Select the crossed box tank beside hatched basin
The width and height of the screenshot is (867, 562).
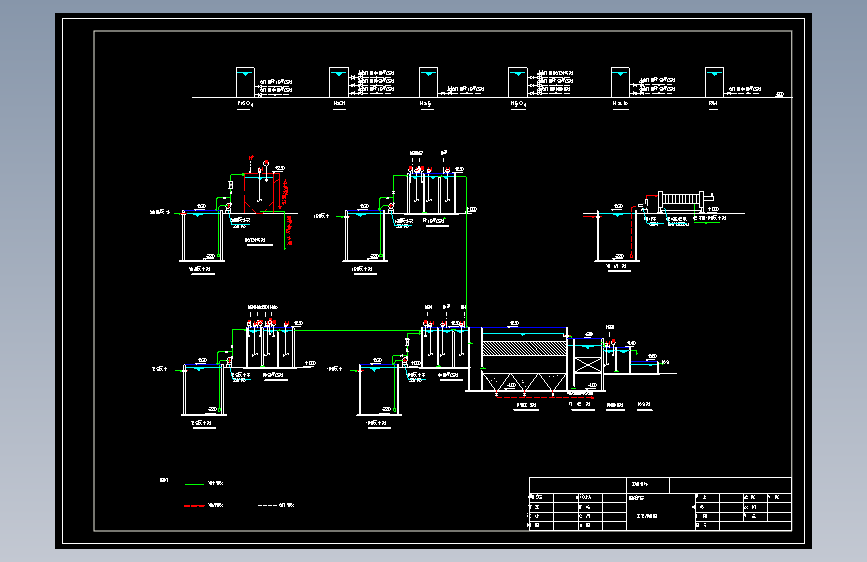(x=588, y=365)
